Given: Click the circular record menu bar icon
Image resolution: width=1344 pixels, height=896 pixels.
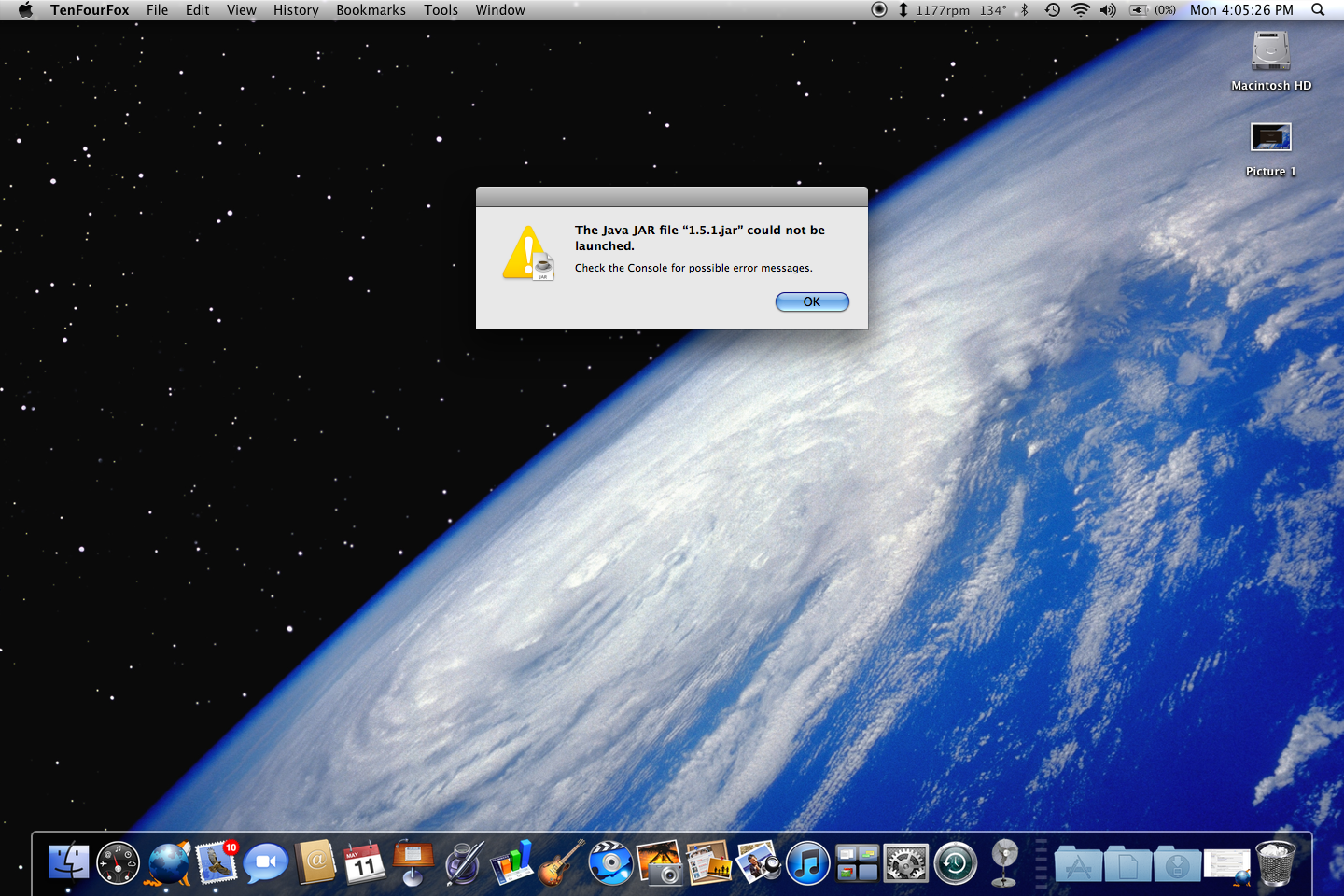Looking at the screenshot, I should [879, 9].
